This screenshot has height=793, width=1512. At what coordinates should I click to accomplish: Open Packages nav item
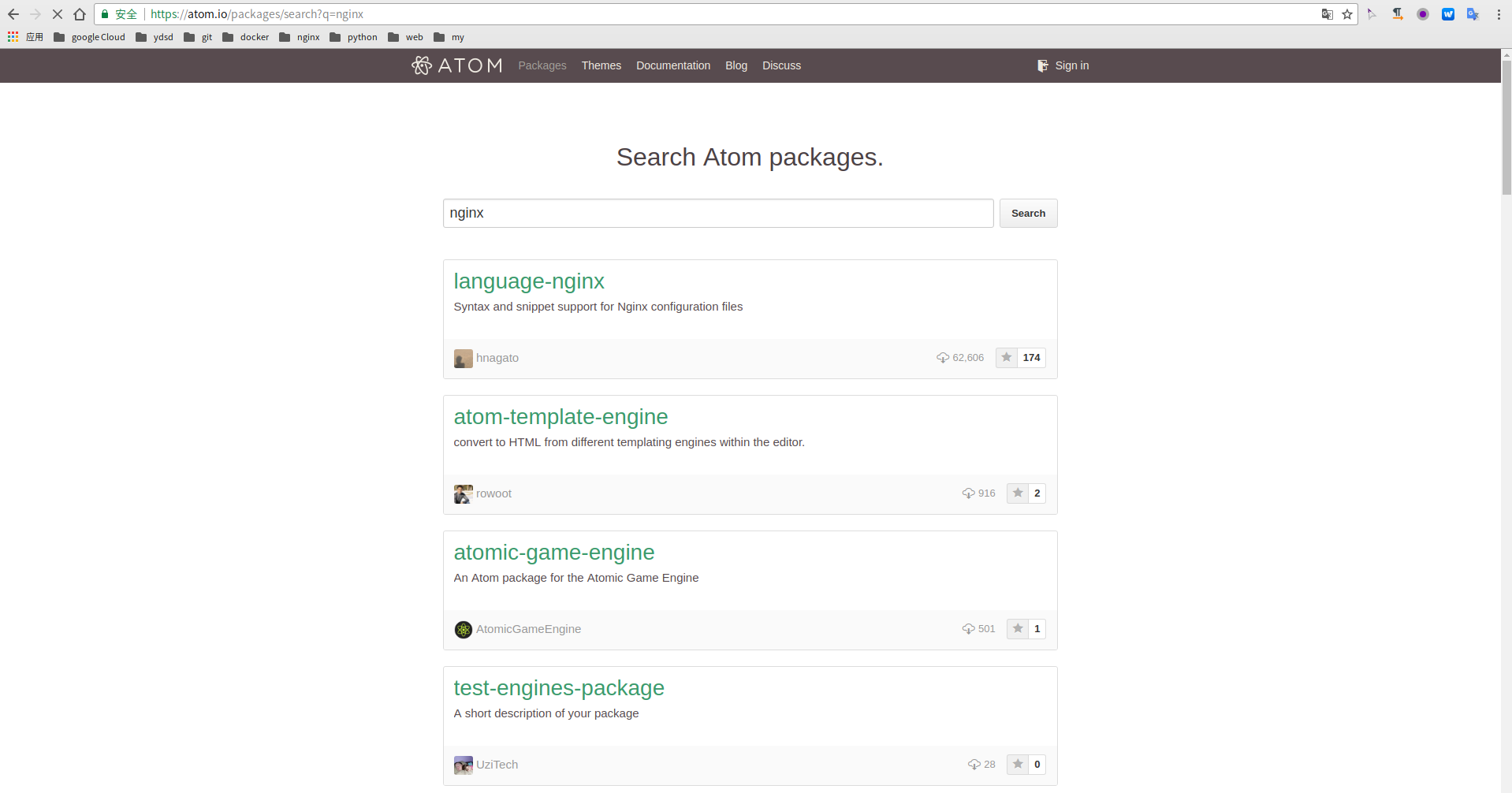pos(542,65)
